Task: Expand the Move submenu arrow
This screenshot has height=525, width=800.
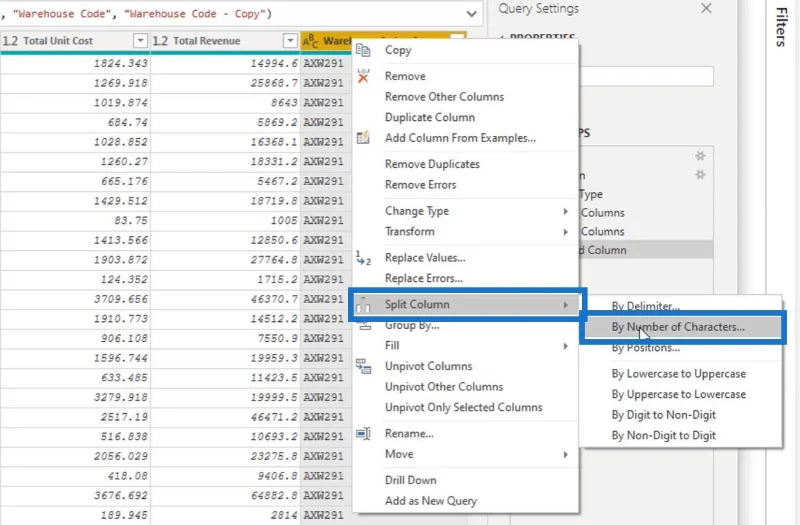Action: (565, 455)
